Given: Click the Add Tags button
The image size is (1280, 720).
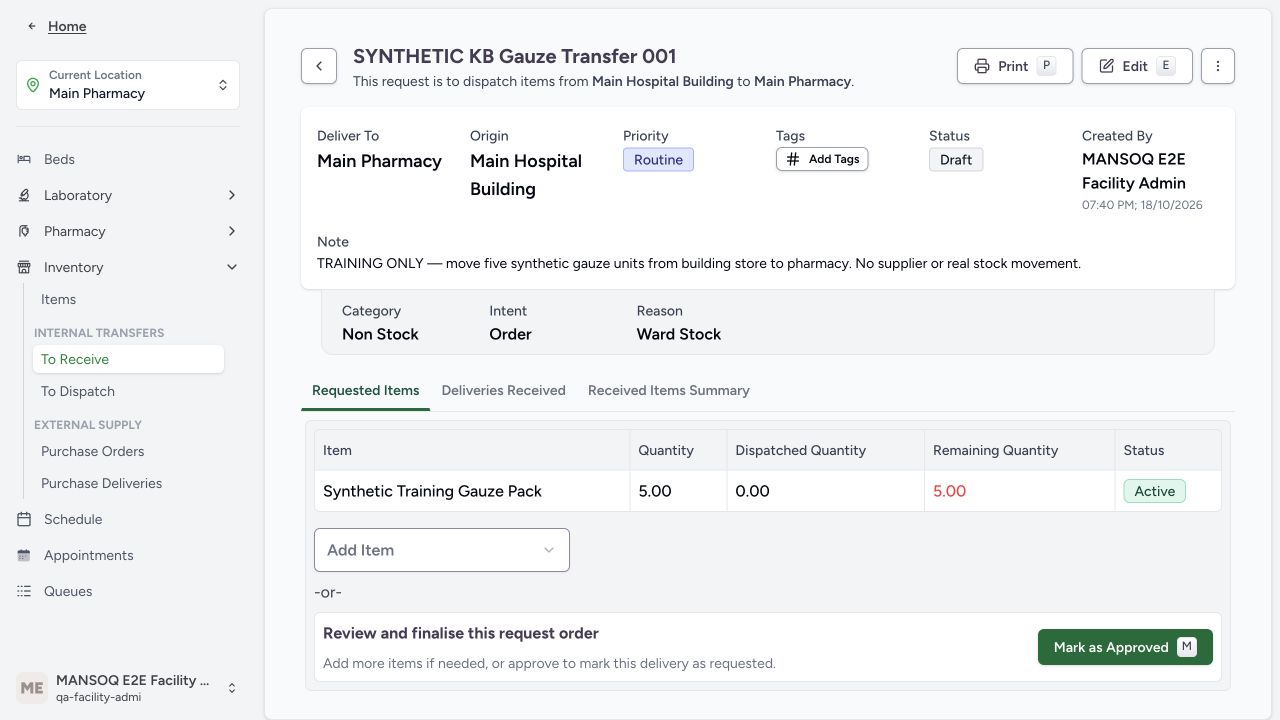Looking at the screenshot, I should [x=822, y=159].
